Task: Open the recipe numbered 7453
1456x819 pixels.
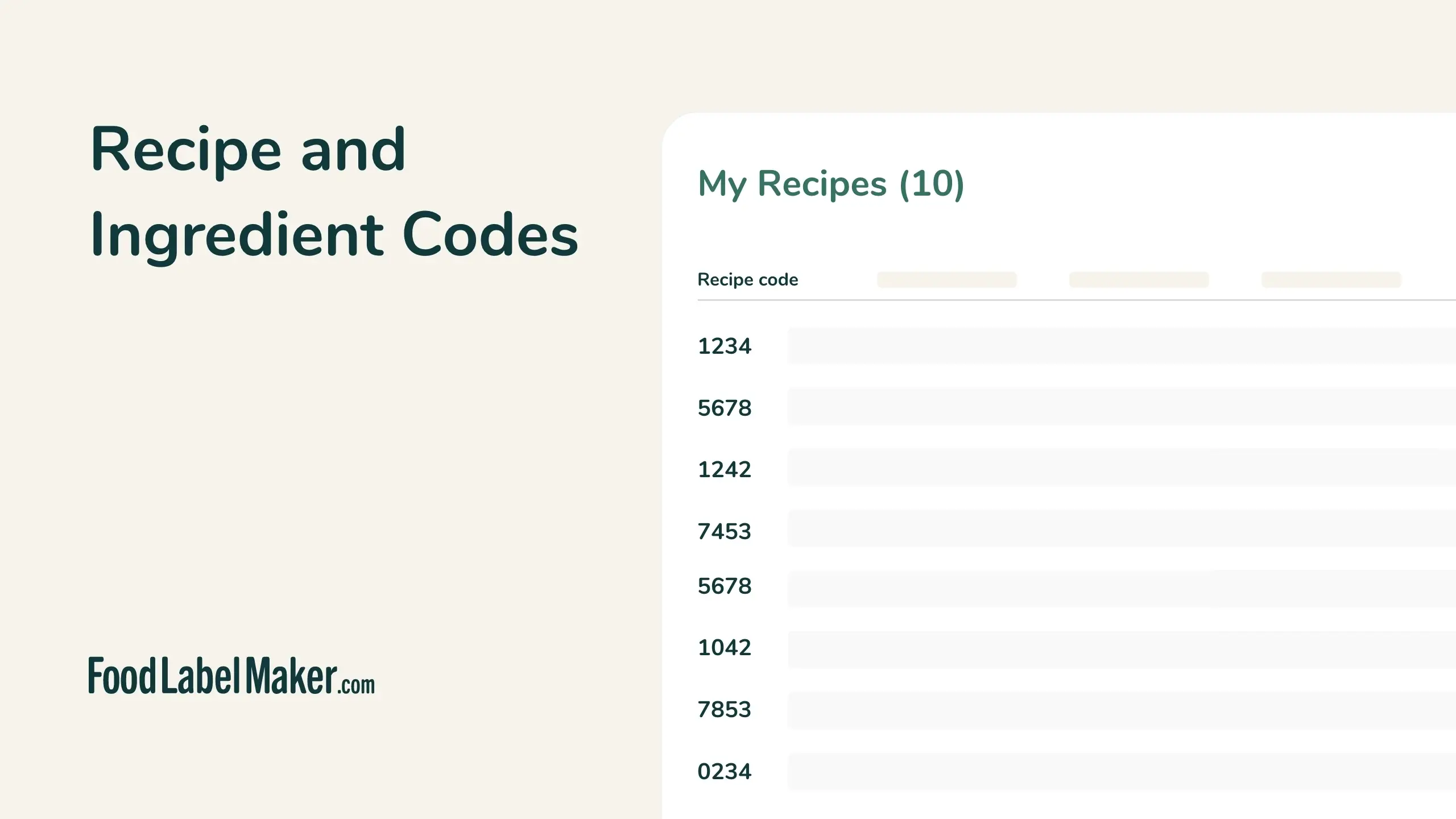Action: [x=725, y=531]
